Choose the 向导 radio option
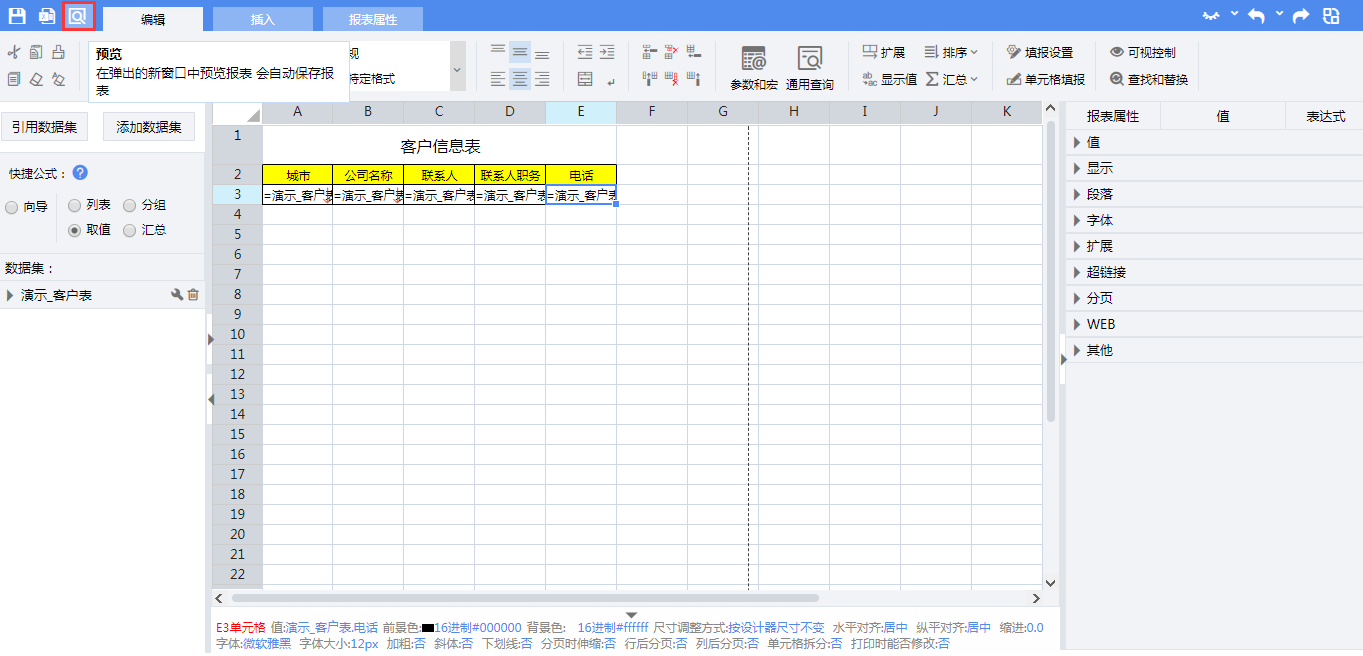 click(12, 208)
